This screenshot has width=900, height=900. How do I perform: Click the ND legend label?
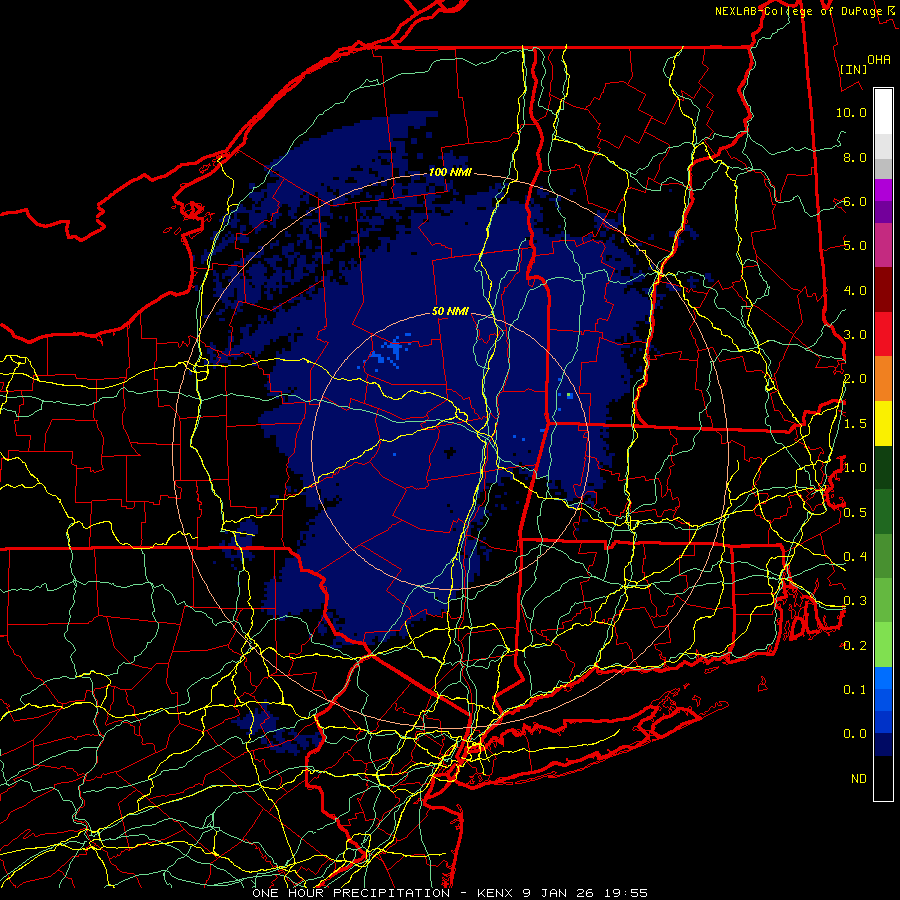[859, 779]
